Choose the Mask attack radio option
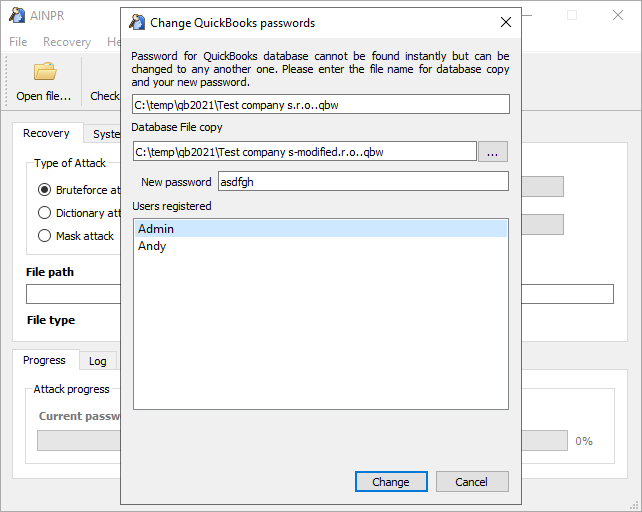 click(44, 236)
